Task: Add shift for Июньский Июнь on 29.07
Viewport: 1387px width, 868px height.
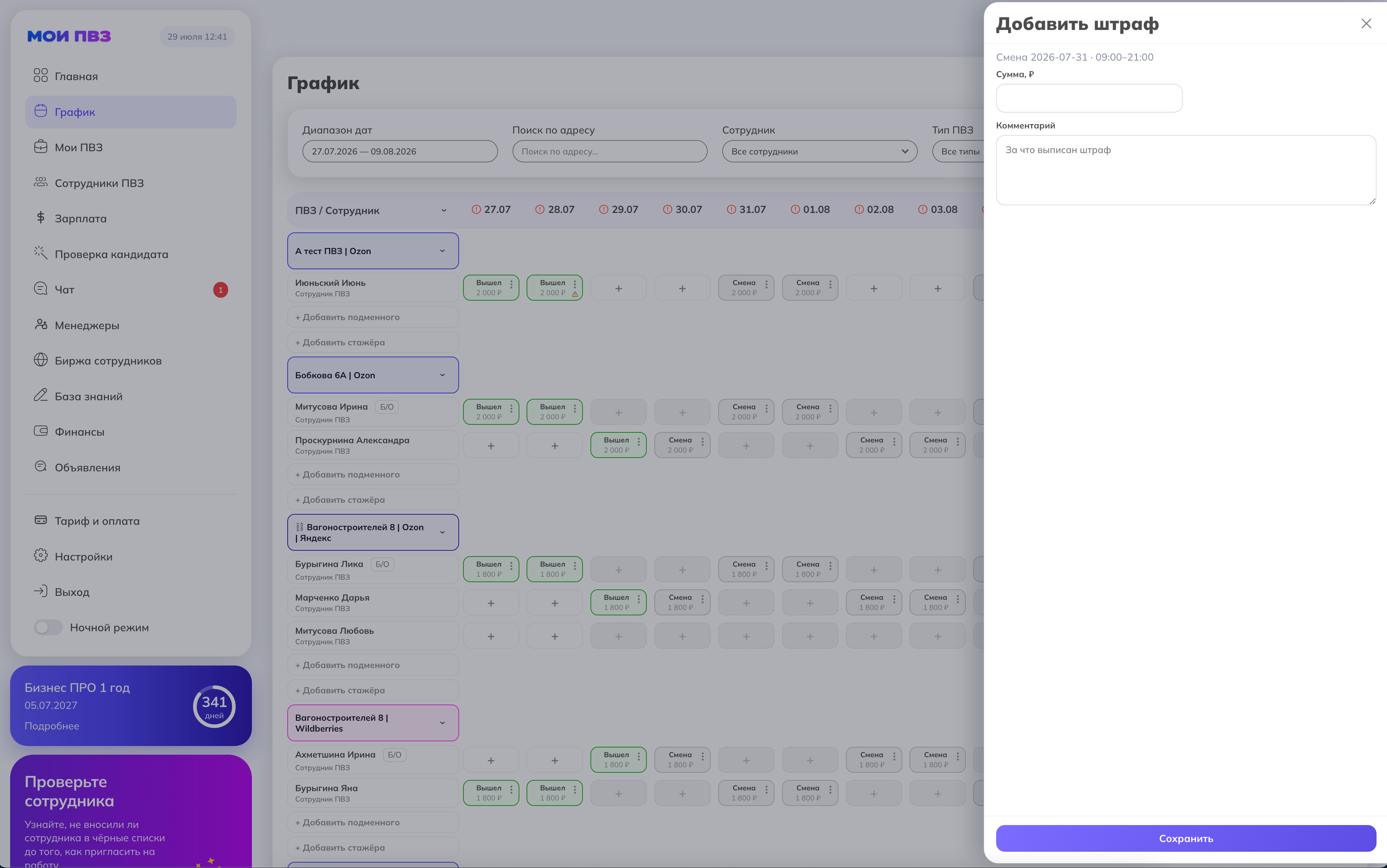Action: tap(618, 288)
